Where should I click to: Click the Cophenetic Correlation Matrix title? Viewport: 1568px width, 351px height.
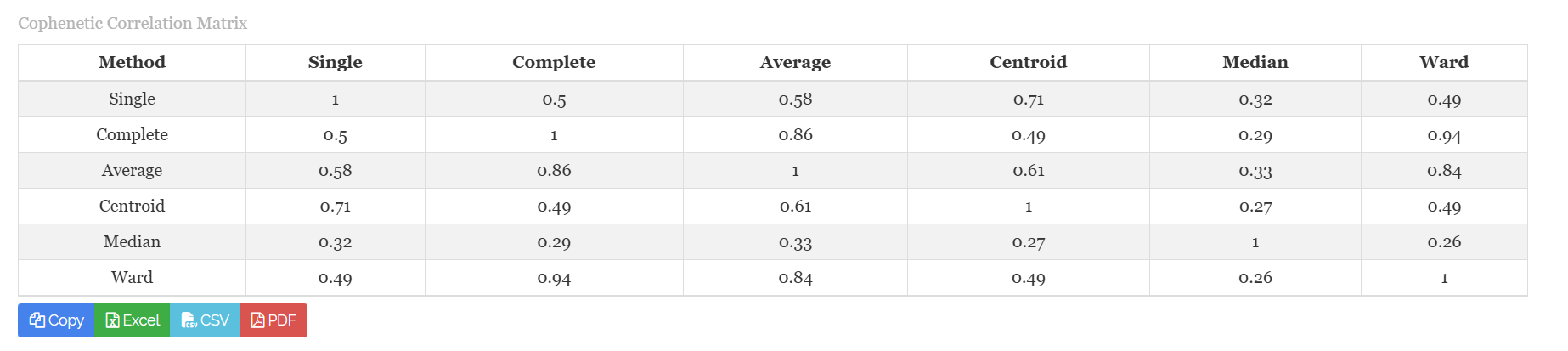pyautogui.click(x=133, y=23)
